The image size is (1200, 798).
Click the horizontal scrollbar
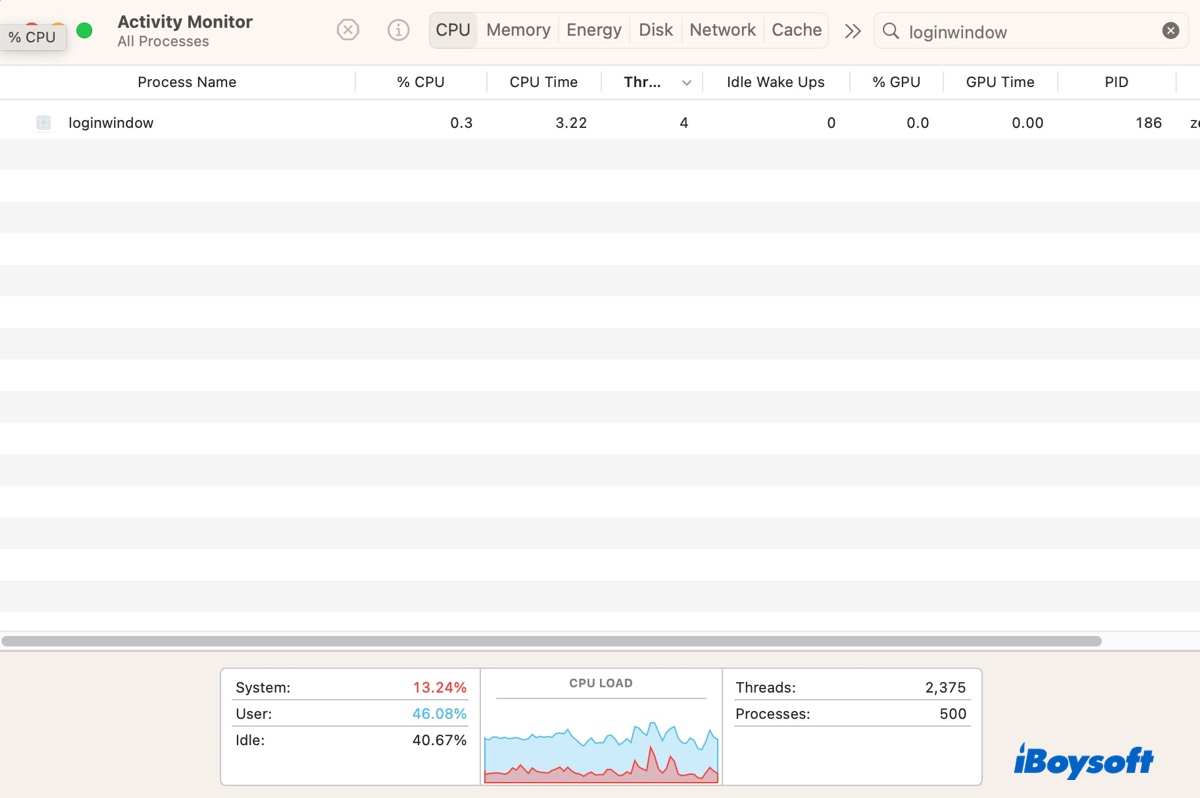point(550,641)
